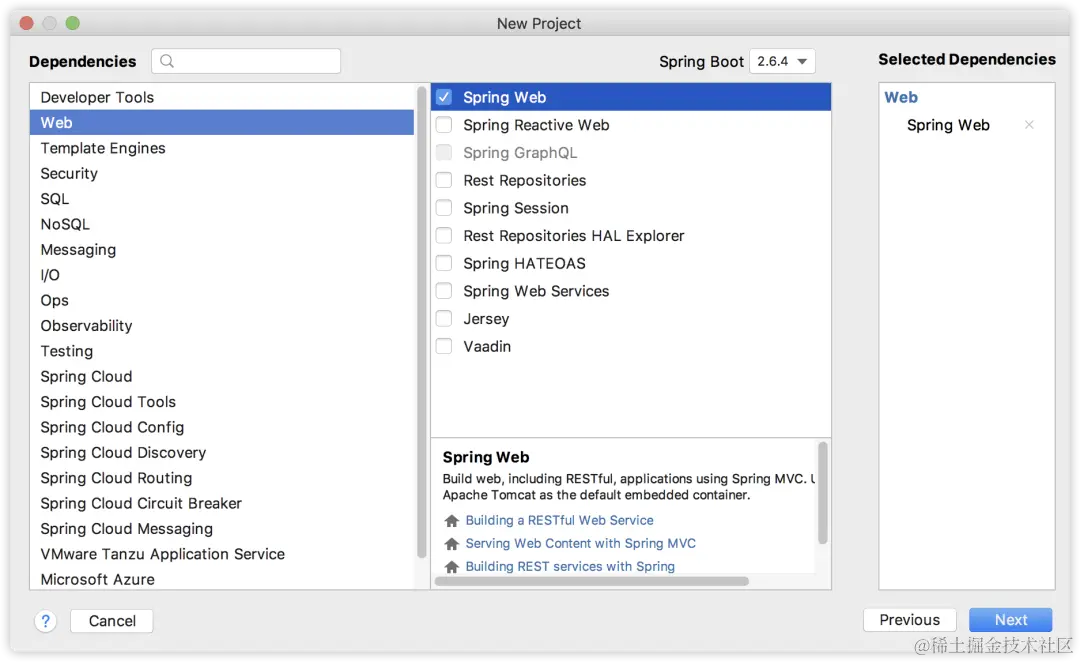Select the Developer Tools category
The width and height of the screenshot is (1080, 662).
222,97
